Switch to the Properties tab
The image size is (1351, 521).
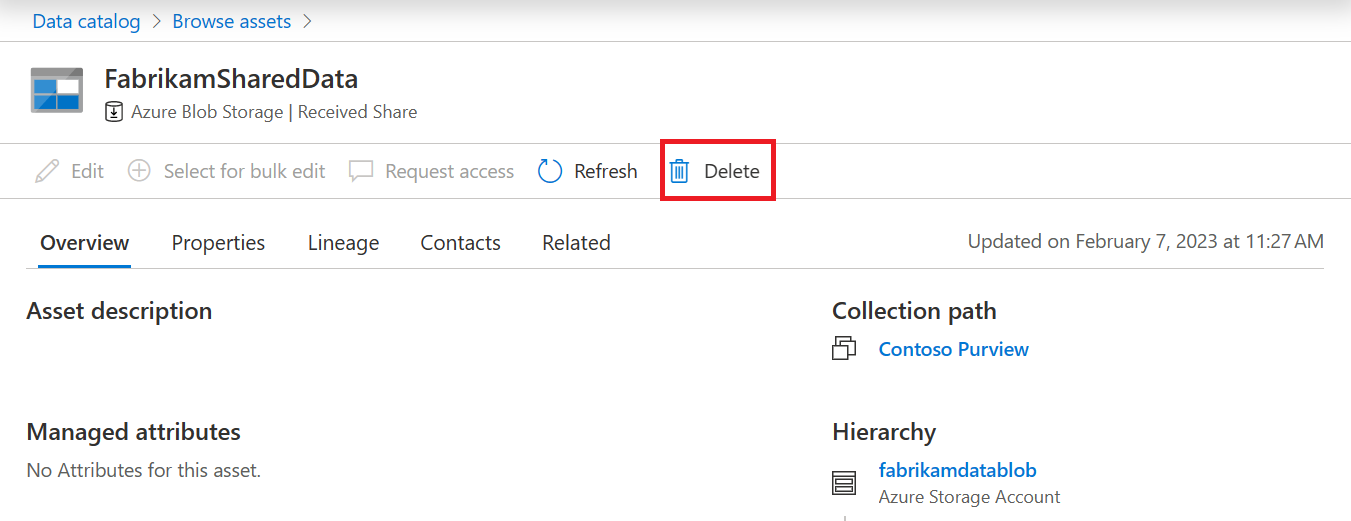(x=218, y=243)
